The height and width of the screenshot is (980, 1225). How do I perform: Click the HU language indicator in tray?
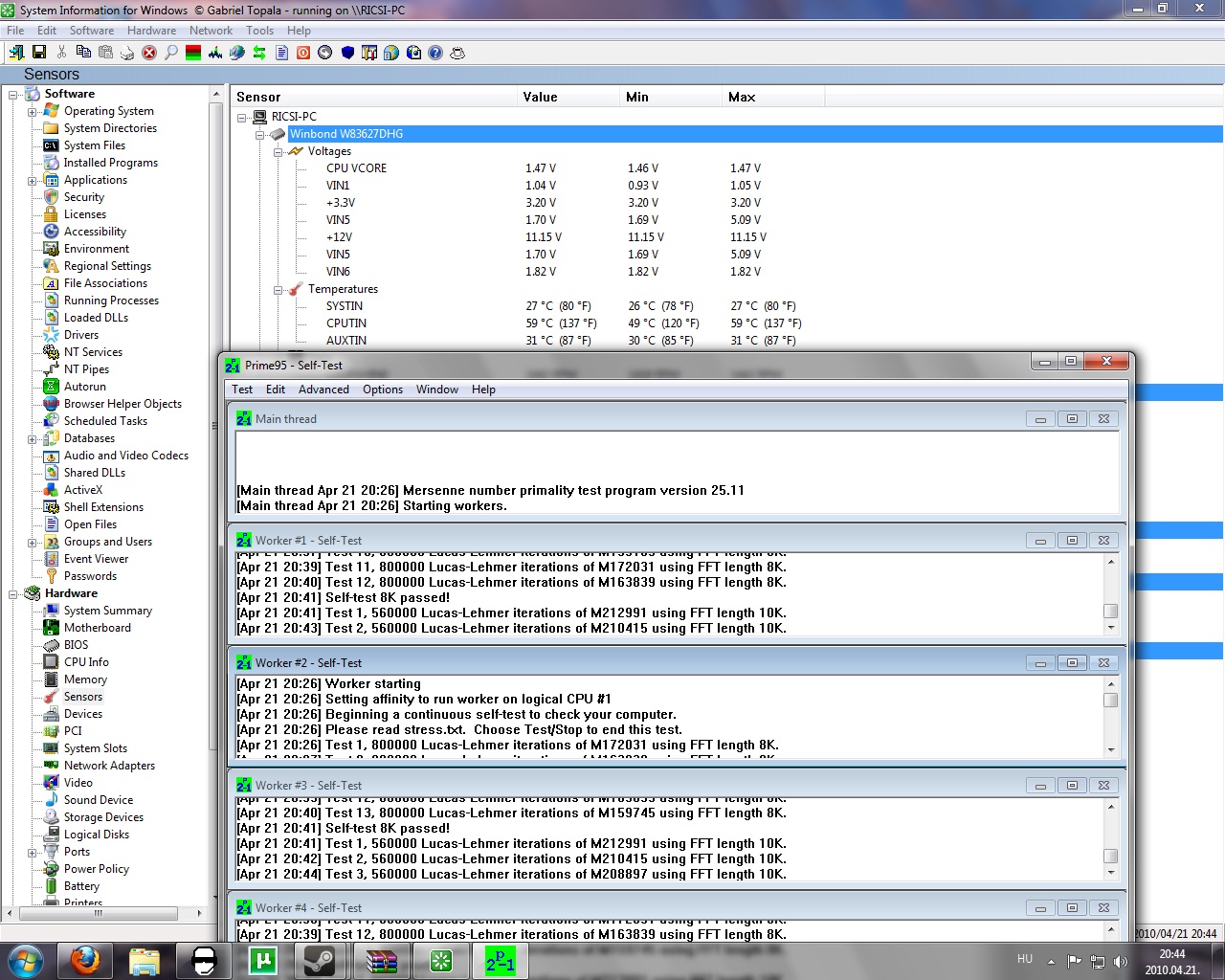click(1025, 959)
